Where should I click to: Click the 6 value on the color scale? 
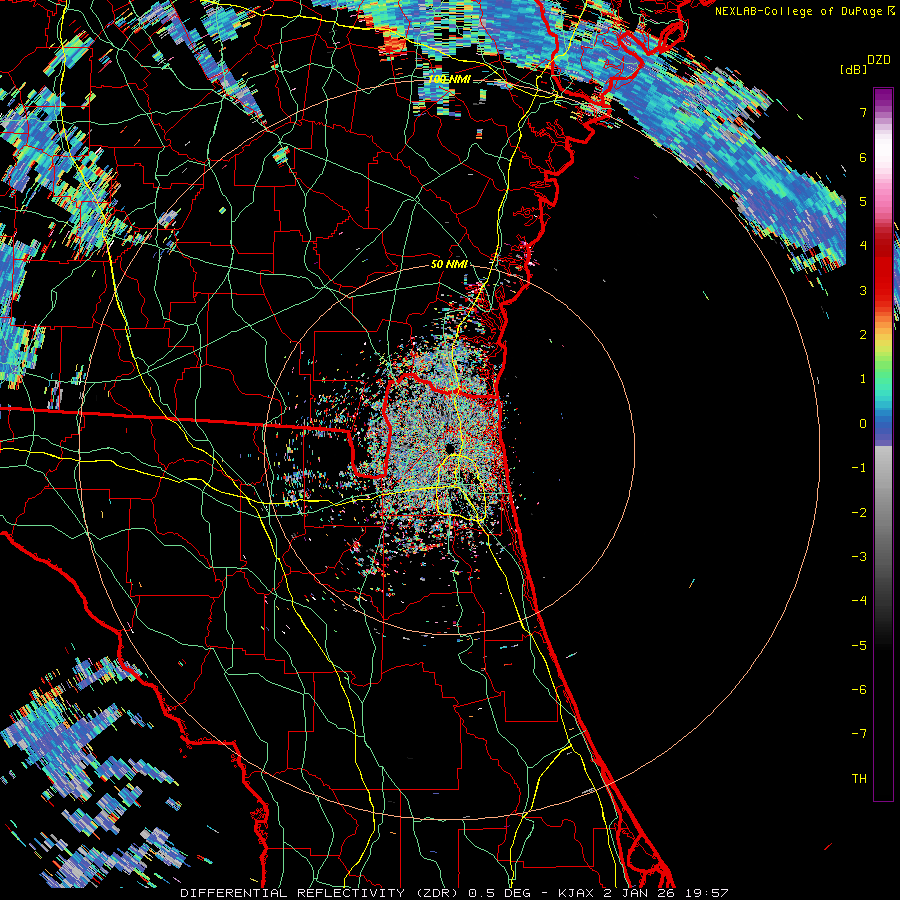point(863,157)
